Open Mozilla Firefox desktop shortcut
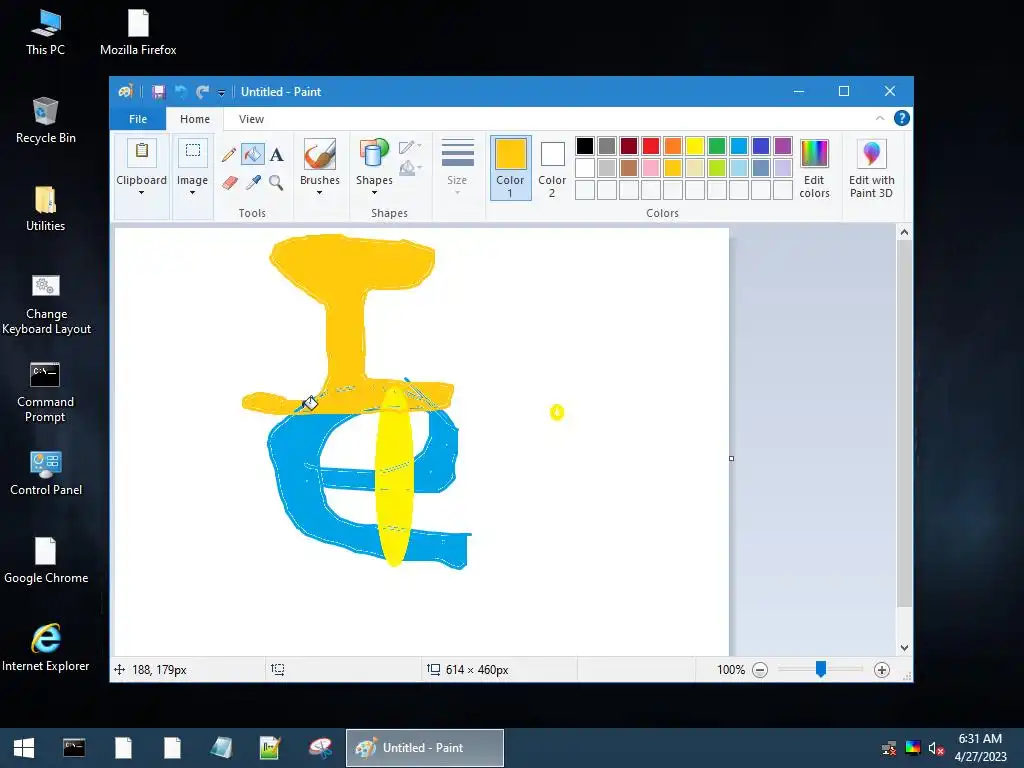The height and width of the screenshot is (768, 1024). point(138,33)
